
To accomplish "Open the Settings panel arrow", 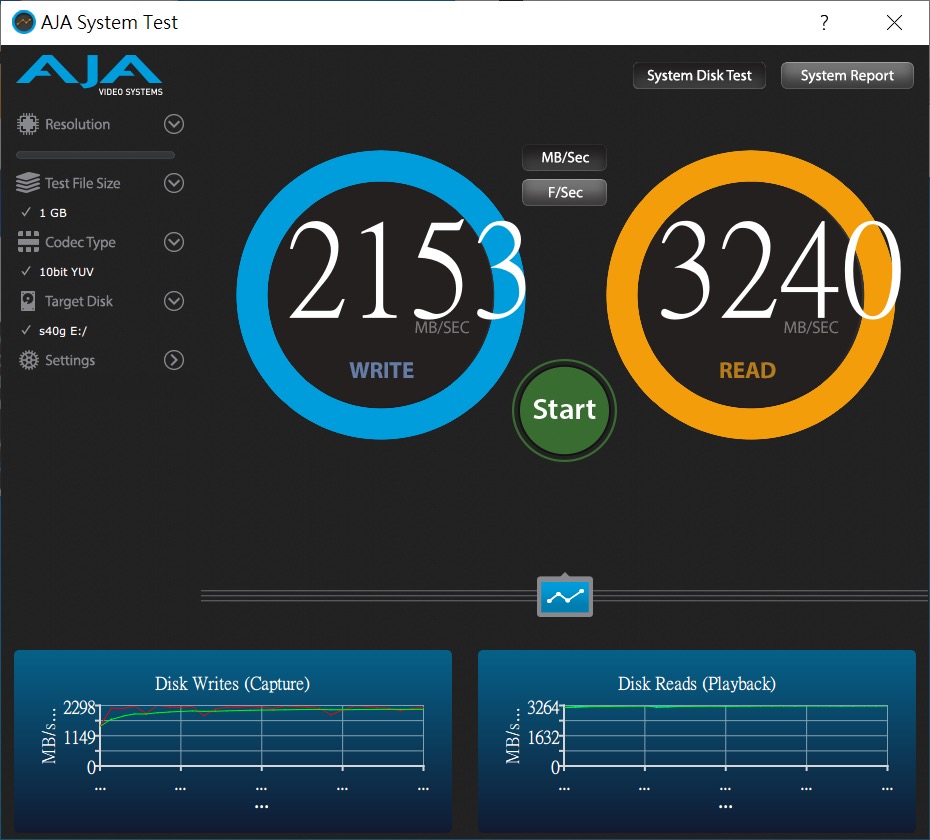I will coord(174,360).
